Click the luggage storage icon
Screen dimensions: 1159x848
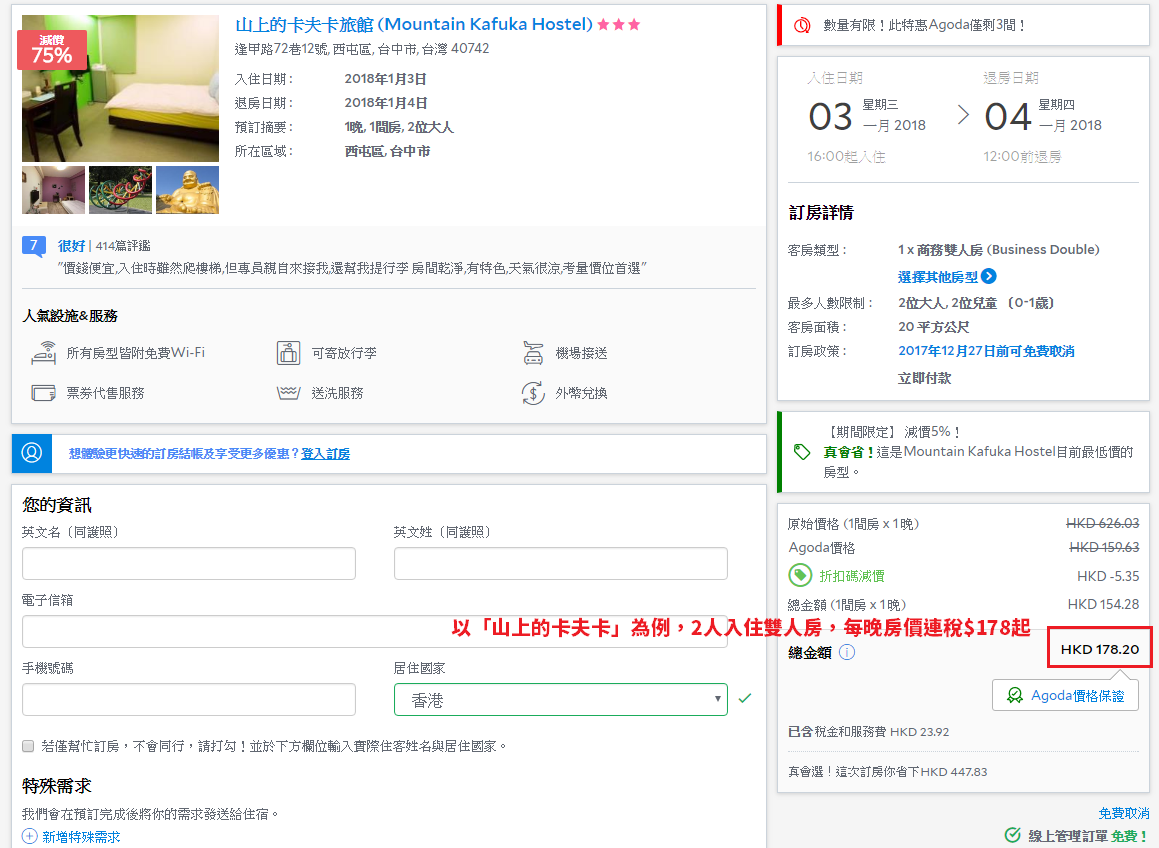click(288, 353)
